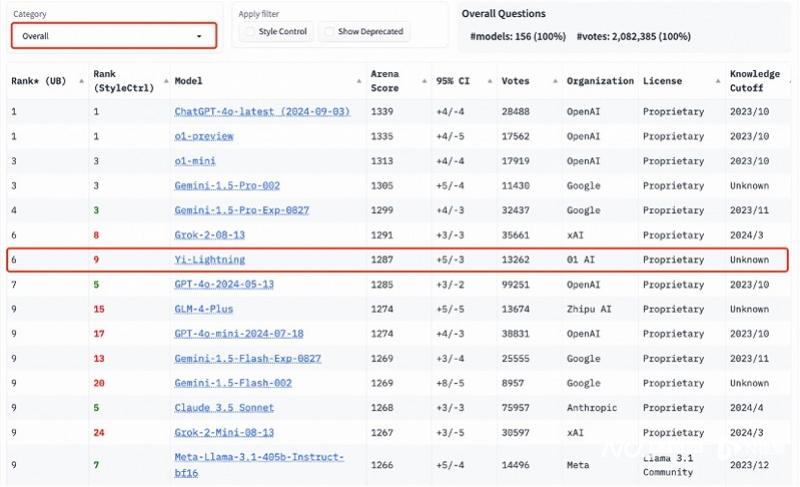Sort by Model column arrow
Screen dimensions: 800x487
click(x=359, y=81)
